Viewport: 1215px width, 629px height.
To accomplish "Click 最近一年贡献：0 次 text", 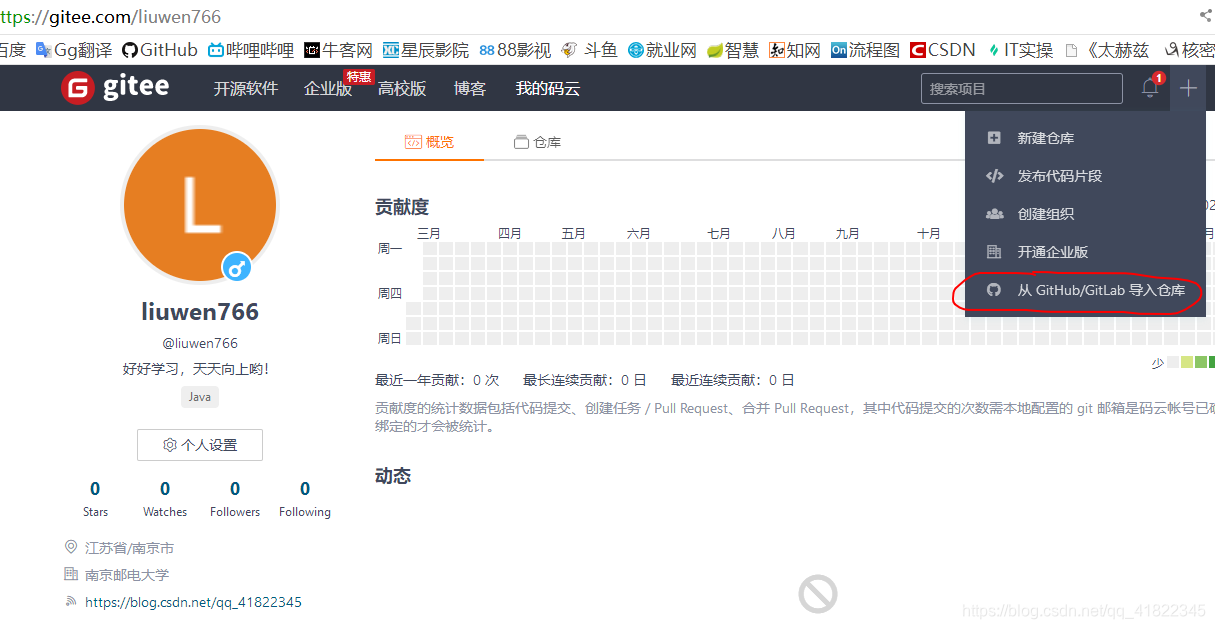I will coord(437,380).
